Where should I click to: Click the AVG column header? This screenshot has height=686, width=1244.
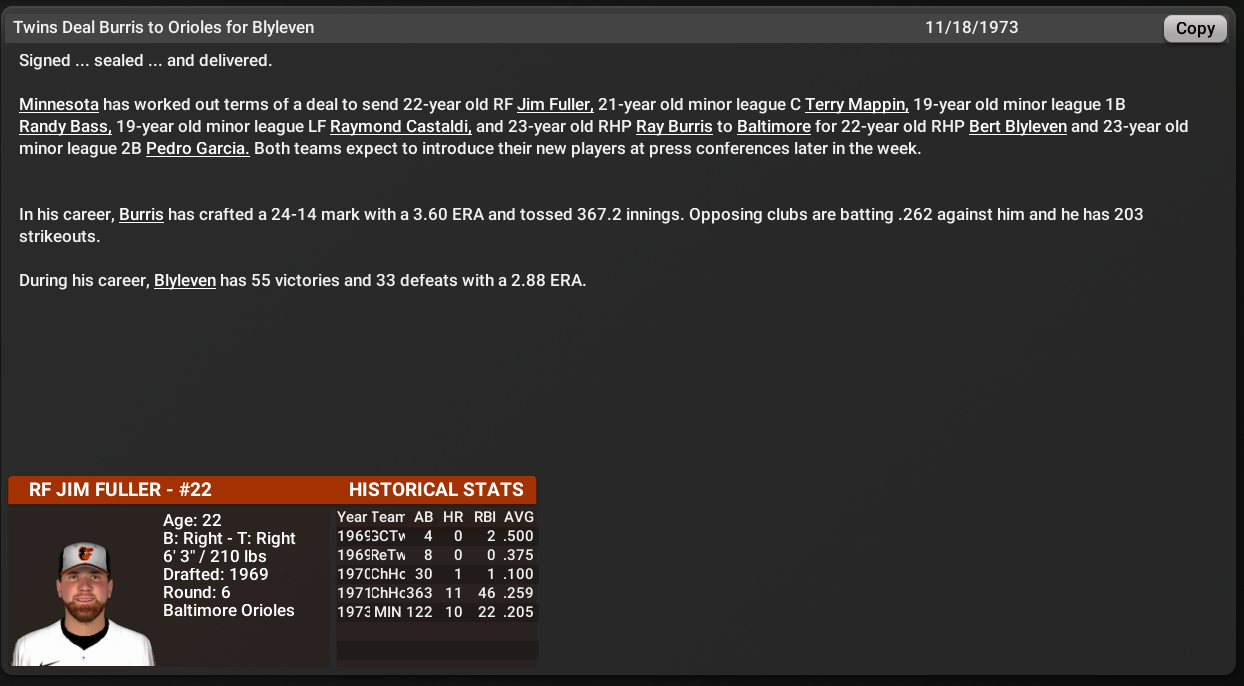(519, 517)
